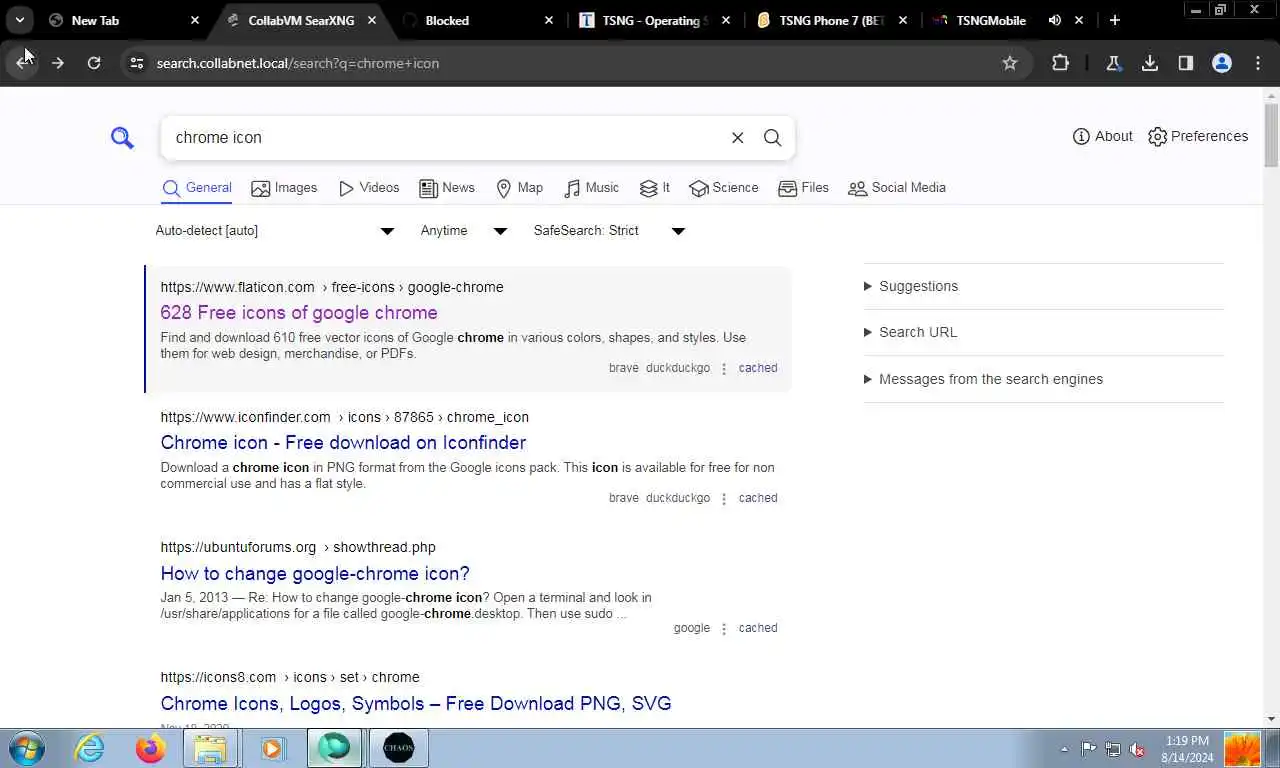Open more options dots on flaticon result
The height and width of the screenshot is (768, 1280).
724,369
